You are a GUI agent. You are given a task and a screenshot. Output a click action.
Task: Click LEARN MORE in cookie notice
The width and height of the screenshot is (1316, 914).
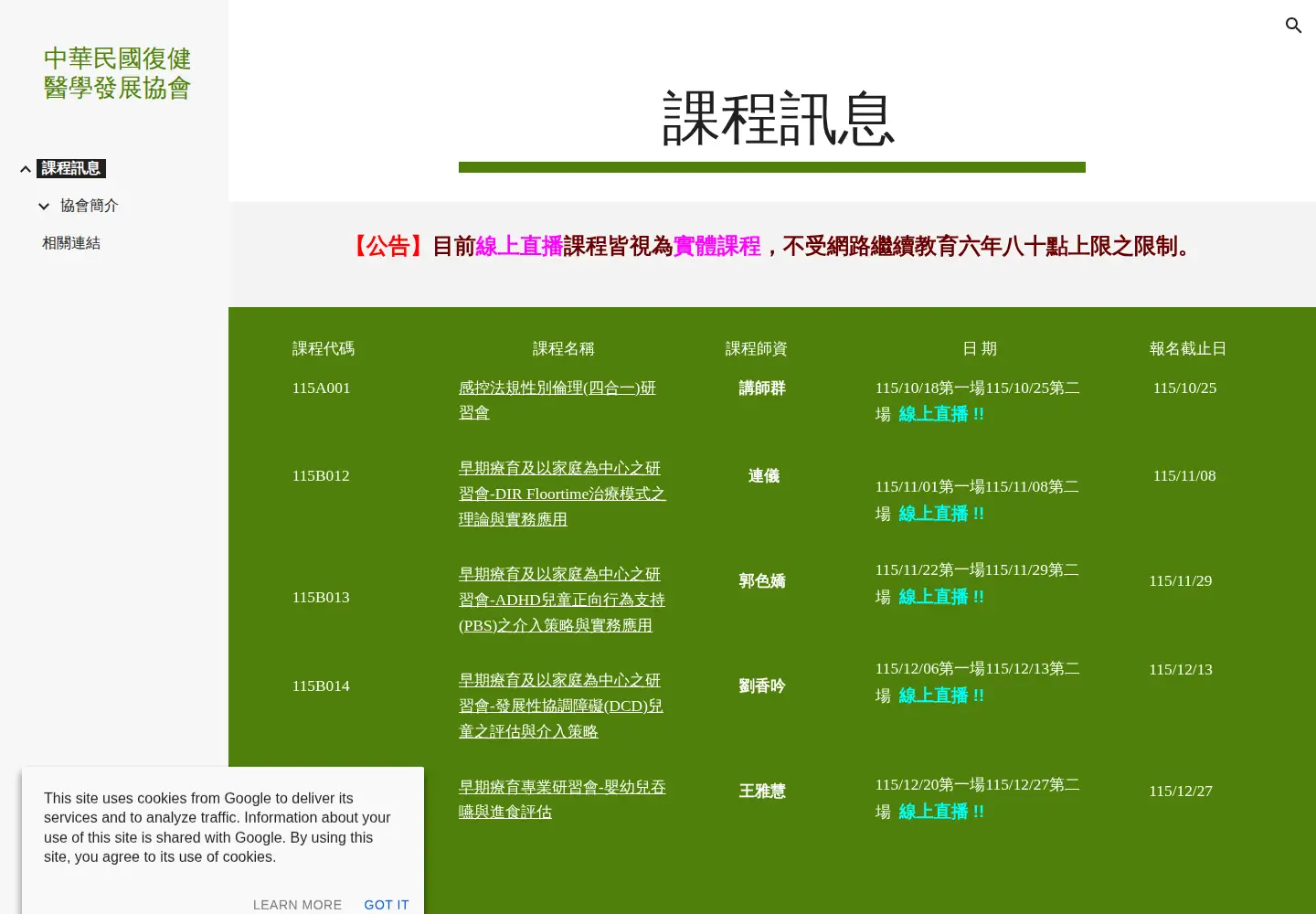point(297,905)
